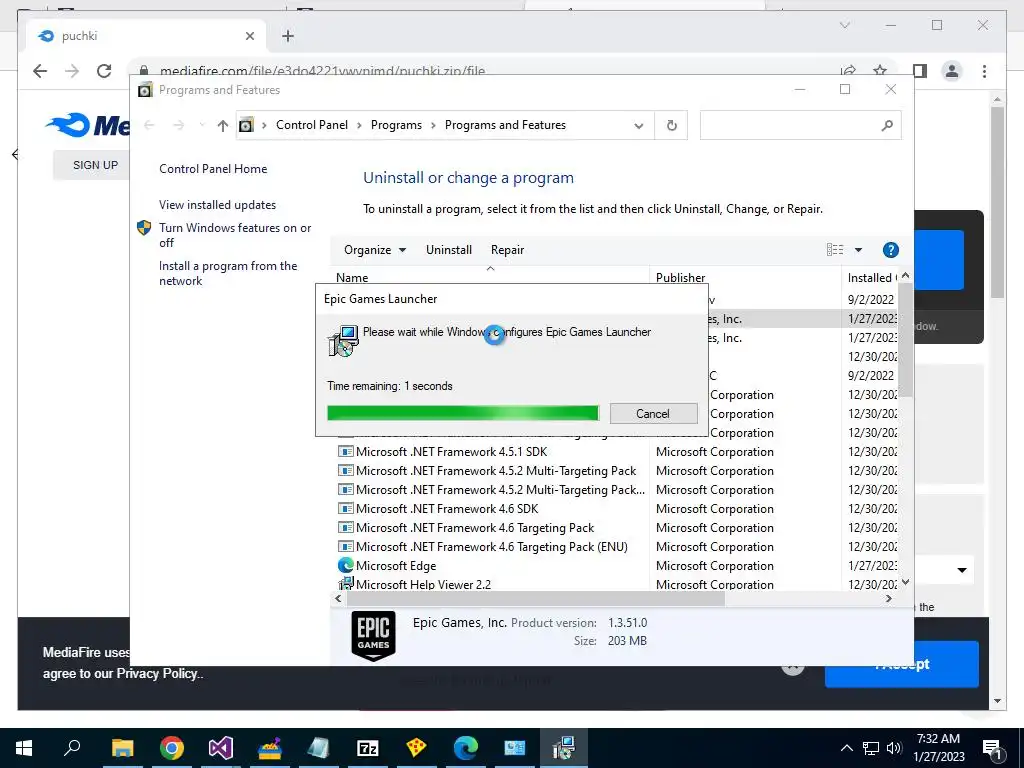Open Programs and Features help icon
This screenshot has height=768, width=1024.
coord(890,250)
